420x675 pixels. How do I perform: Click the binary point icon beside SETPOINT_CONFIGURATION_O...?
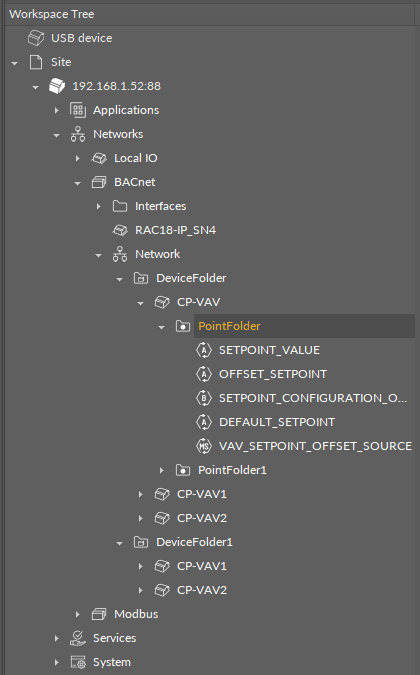coord(204,398)
